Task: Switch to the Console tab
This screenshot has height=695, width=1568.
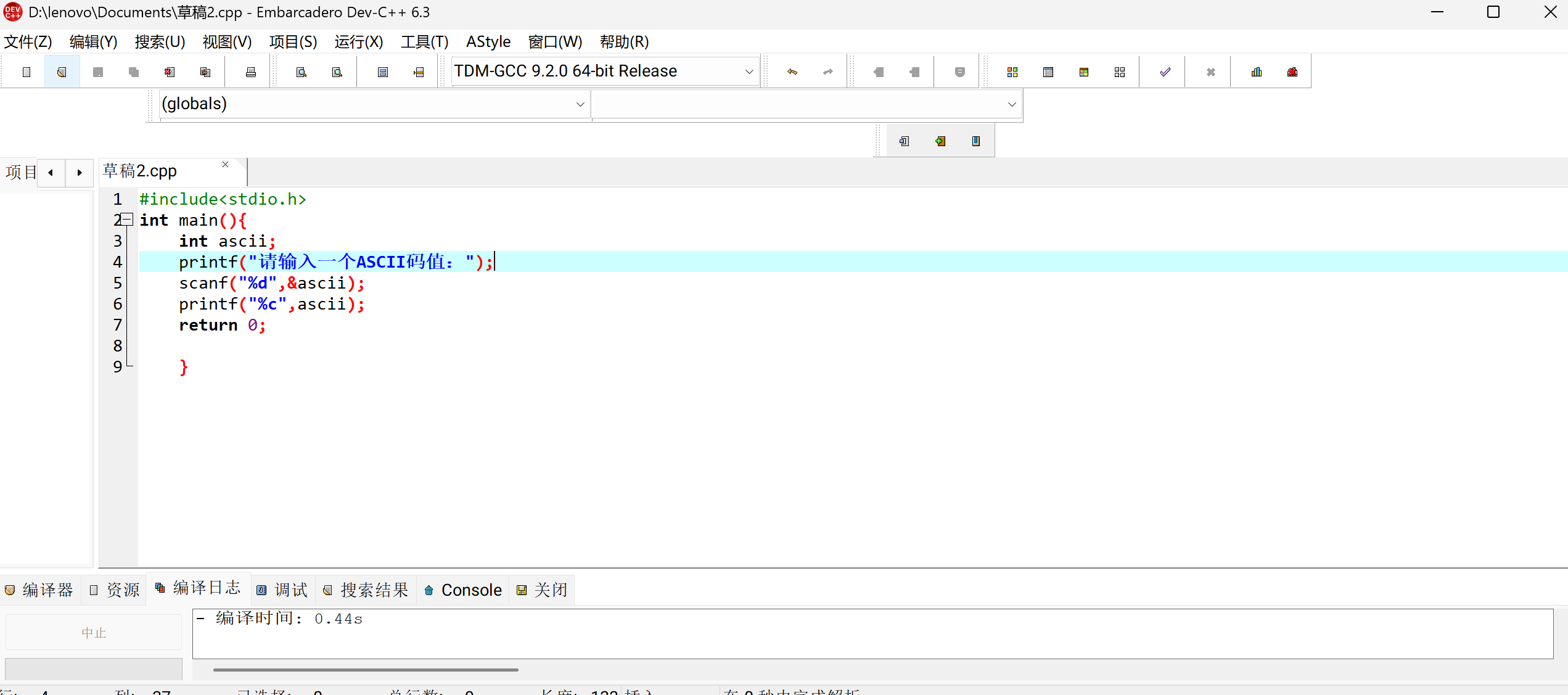Action: click(463, 590)
